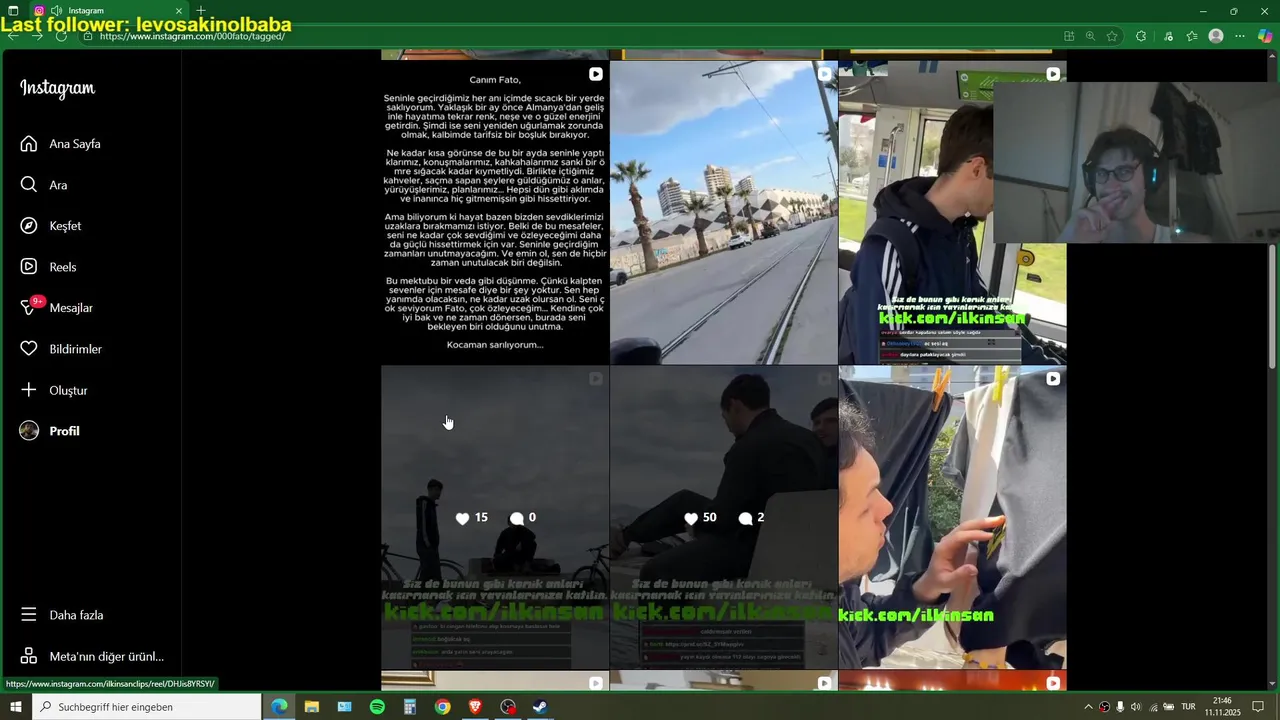This screenshot has width=1280, height=720.
Task: Open the Copilot sidebar icon
Action: click(x=1266, y=36)
